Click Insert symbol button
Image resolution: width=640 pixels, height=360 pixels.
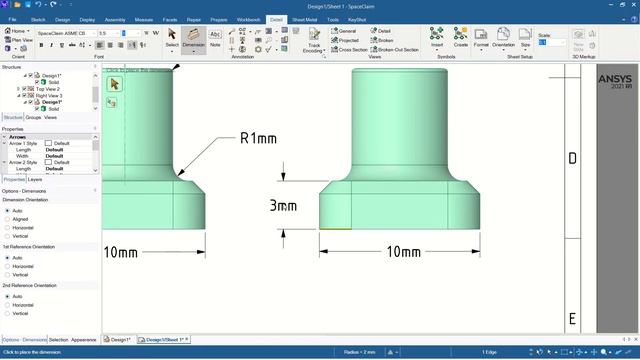click(x=437, y=38)
